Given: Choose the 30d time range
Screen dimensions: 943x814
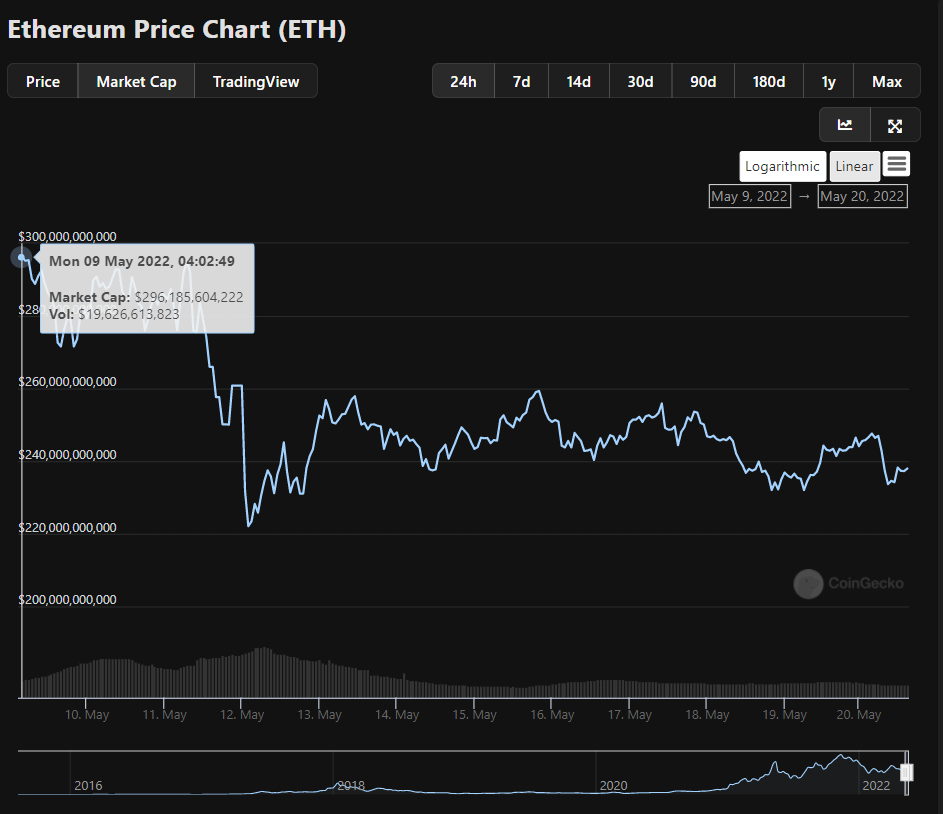Looking at the screenshot, I should (640, 81).
